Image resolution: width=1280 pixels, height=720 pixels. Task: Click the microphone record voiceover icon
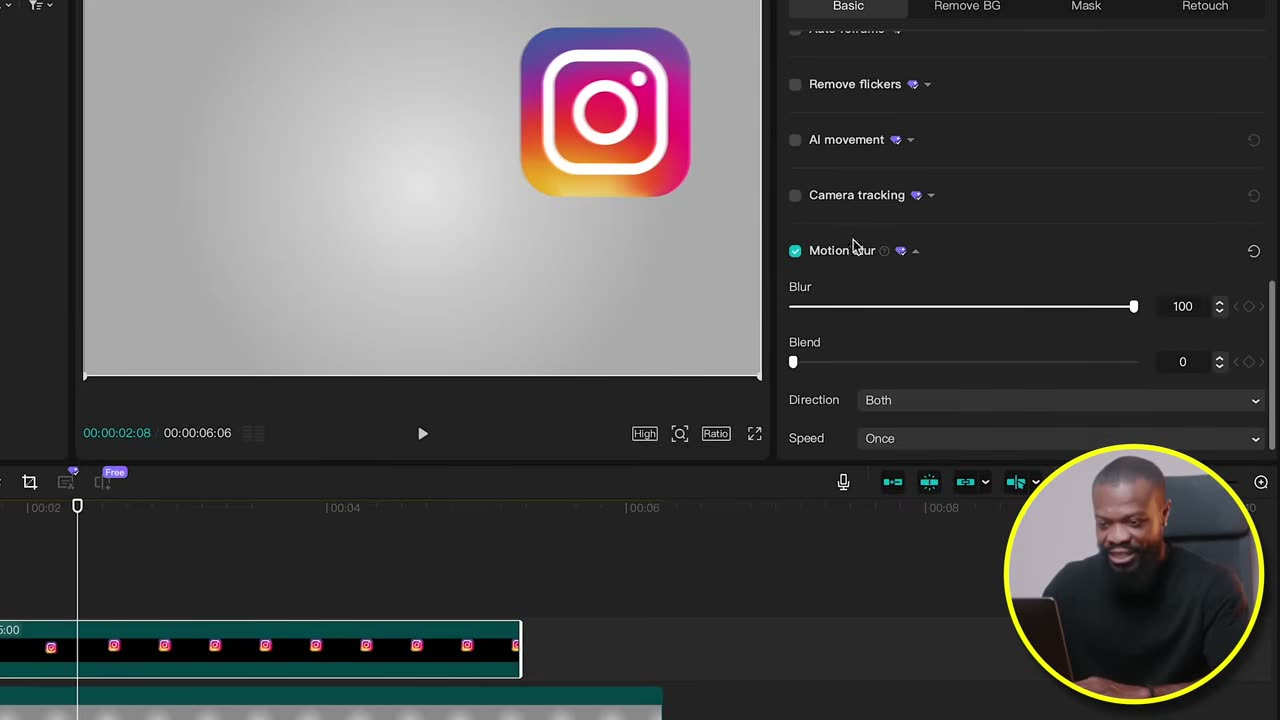843,483
